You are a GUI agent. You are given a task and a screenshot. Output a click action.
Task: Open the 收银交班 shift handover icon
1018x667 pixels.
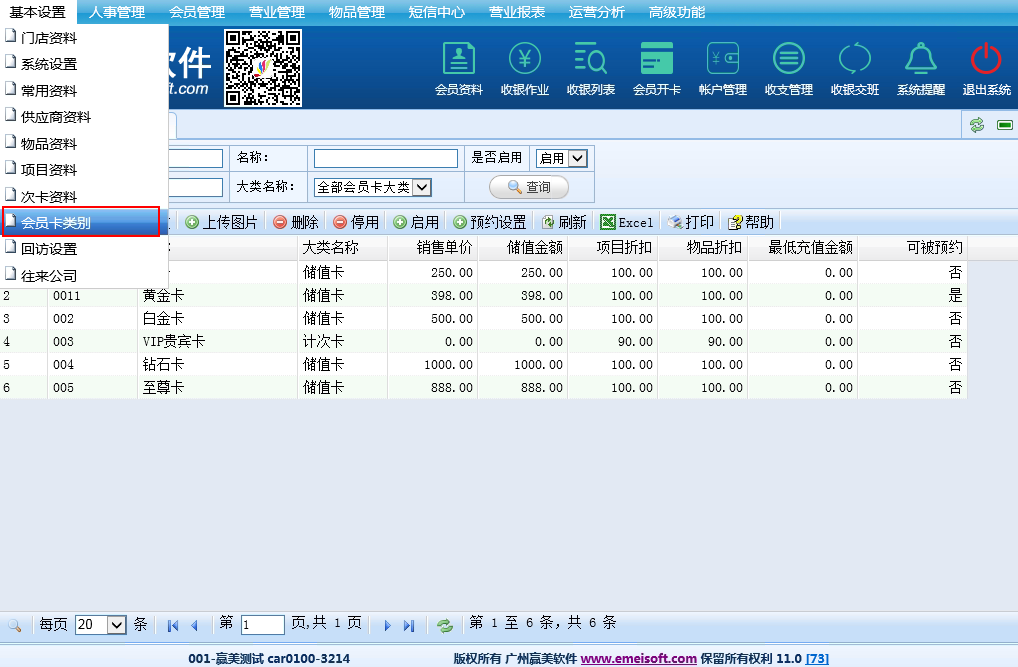pyautogui.click(x=854, y=68)
